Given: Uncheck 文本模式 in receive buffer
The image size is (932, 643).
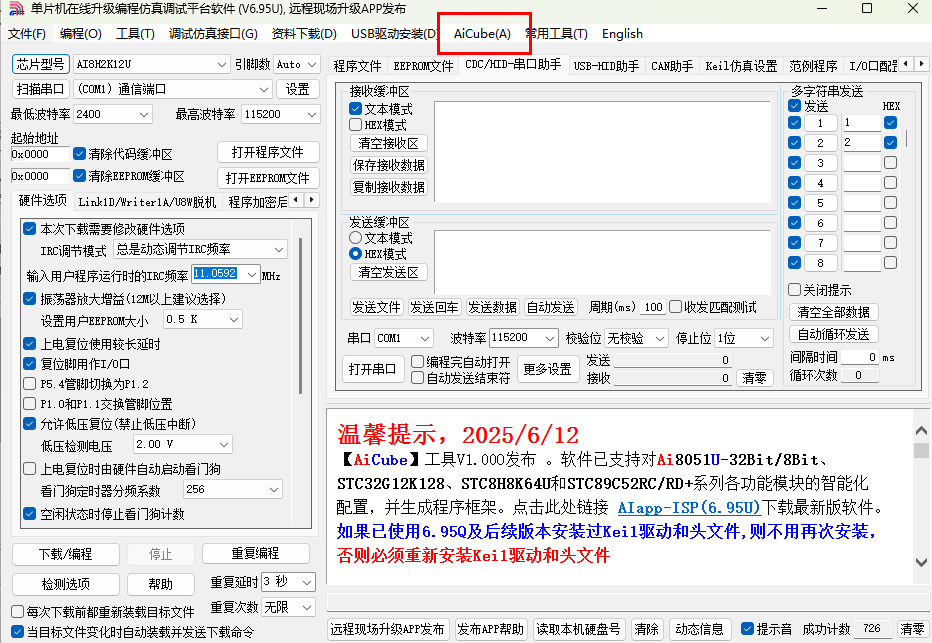Looking at the screenshot, I should 355,109.
